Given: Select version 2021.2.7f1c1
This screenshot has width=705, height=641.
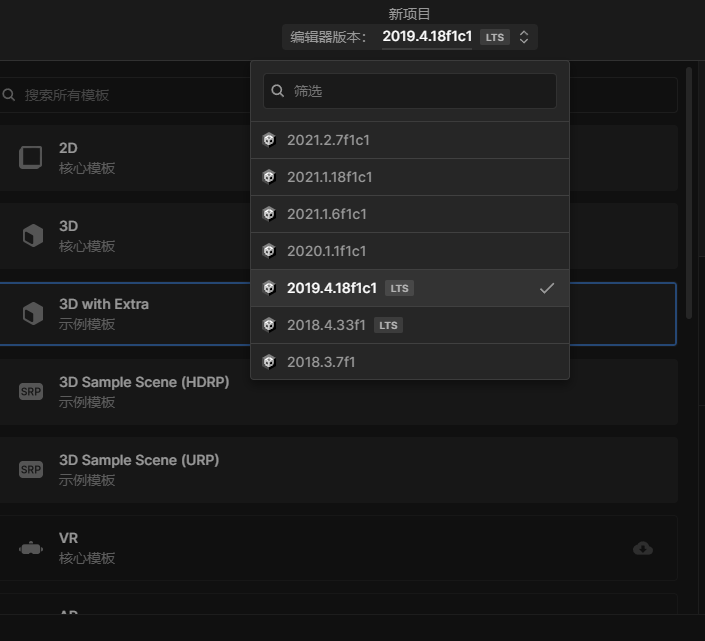Looking at the screenshot, I should click(410, 140).
